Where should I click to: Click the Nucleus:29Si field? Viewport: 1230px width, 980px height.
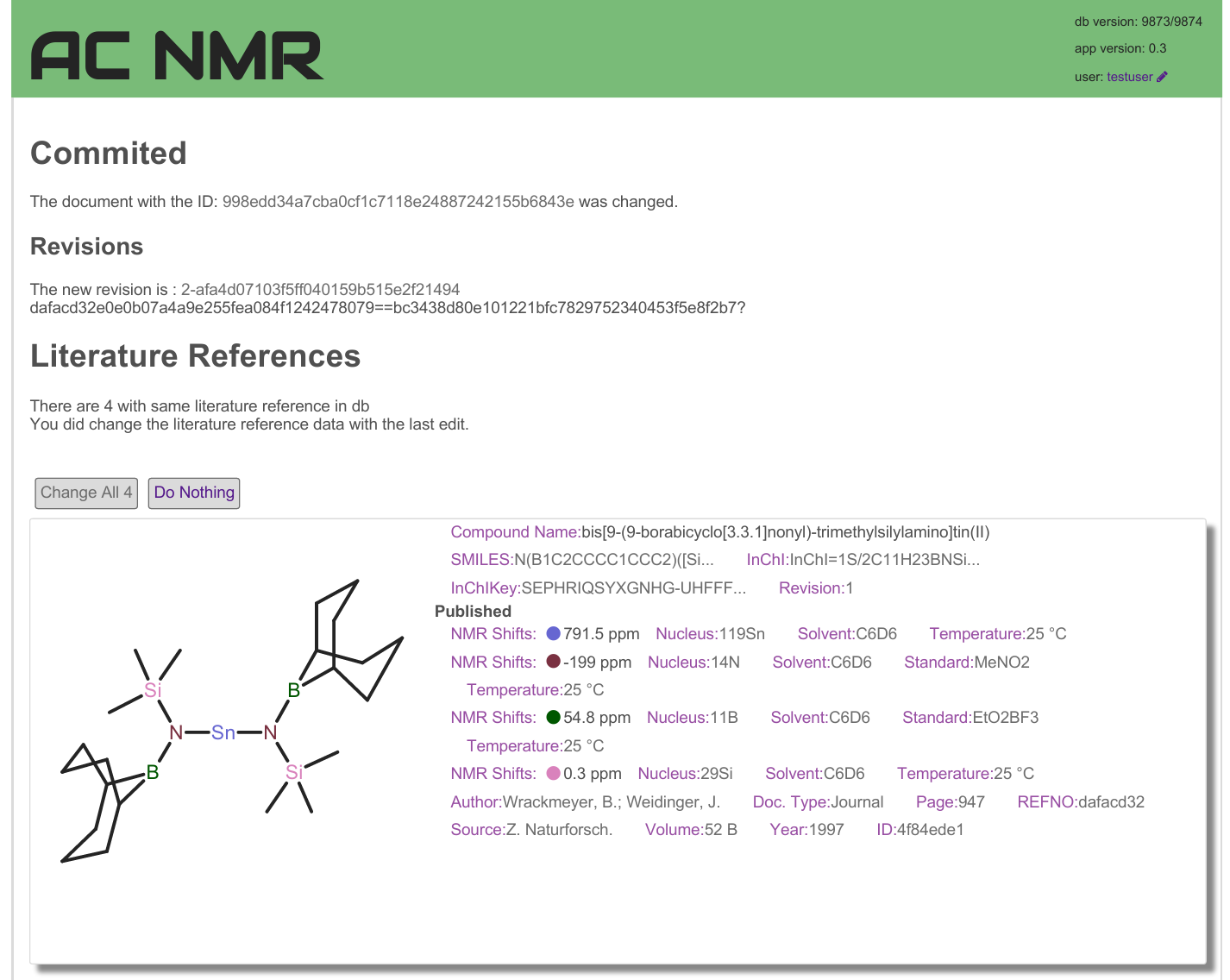click(685, 774)
